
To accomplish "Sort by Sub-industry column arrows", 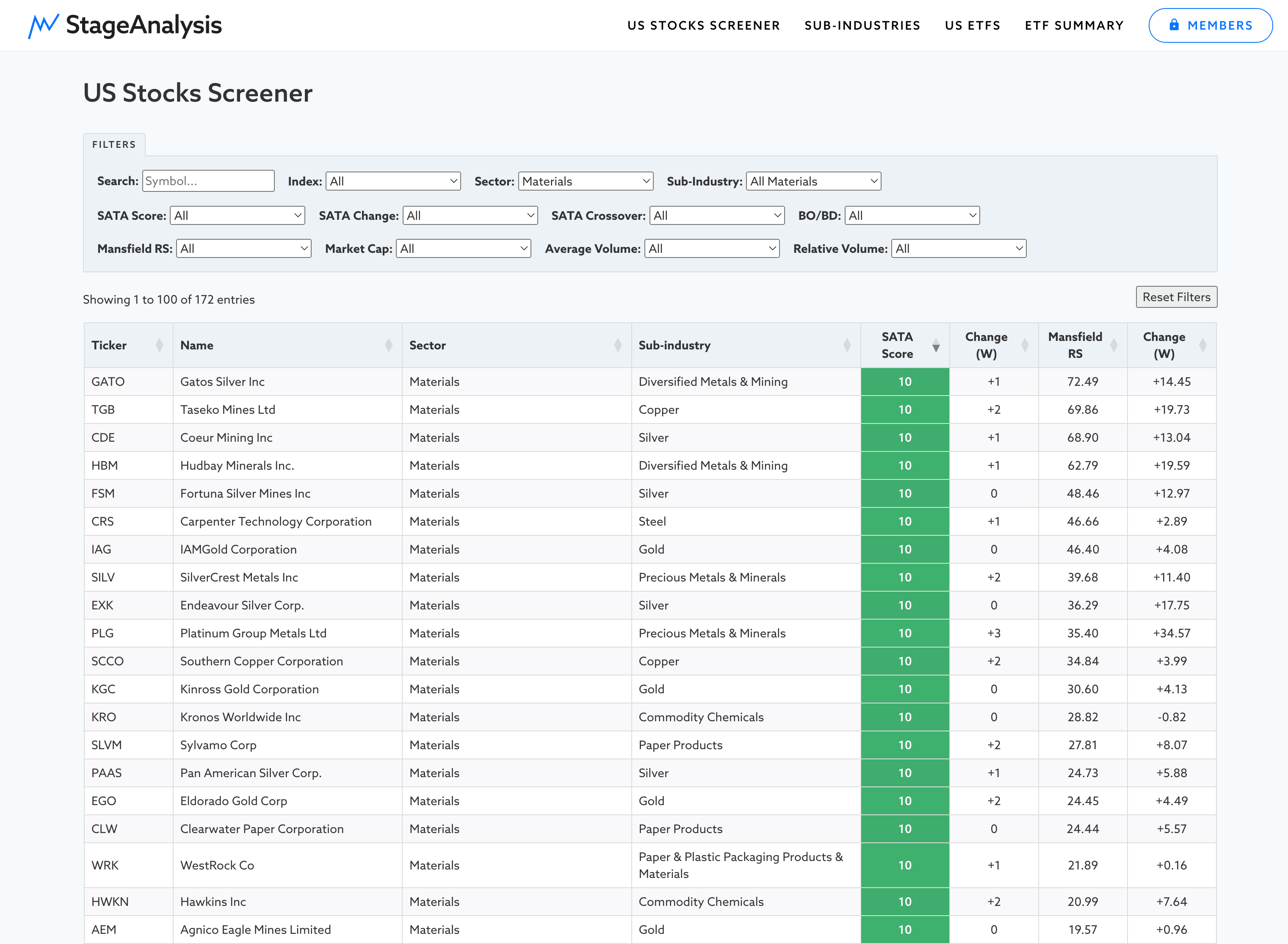I will [847, 345].
